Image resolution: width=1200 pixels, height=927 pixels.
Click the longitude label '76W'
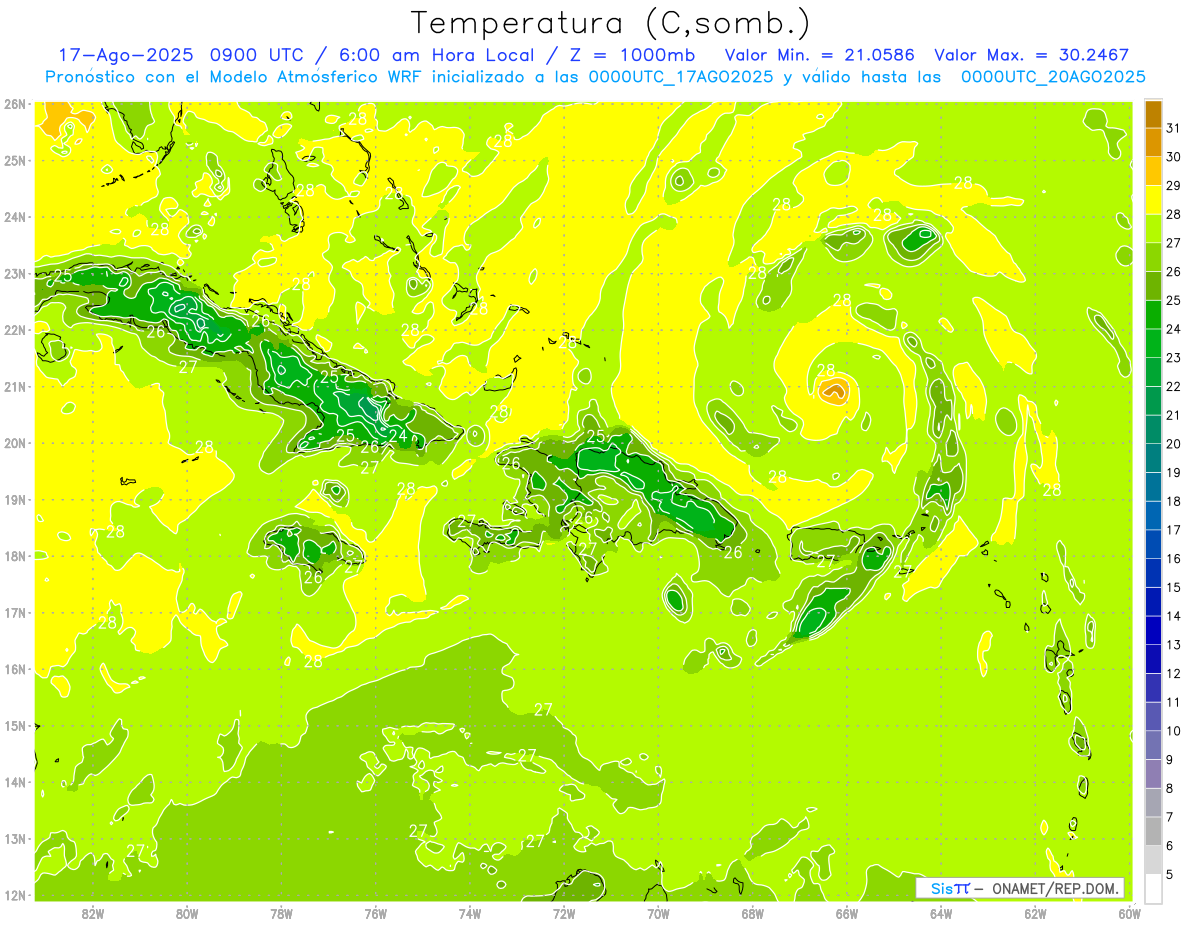tap(375, 913)
